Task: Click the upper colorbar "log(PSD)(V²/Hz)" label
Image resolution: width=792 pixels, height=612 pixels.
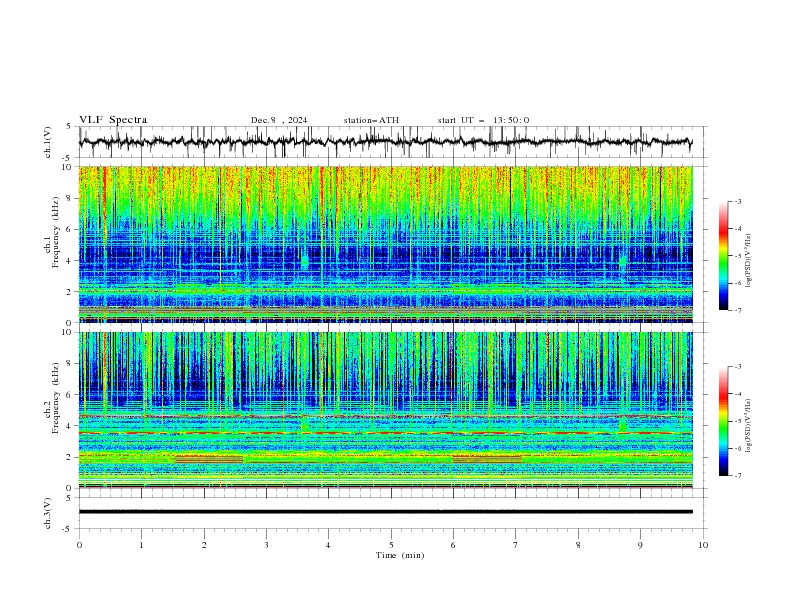Action: click(749, 261)
